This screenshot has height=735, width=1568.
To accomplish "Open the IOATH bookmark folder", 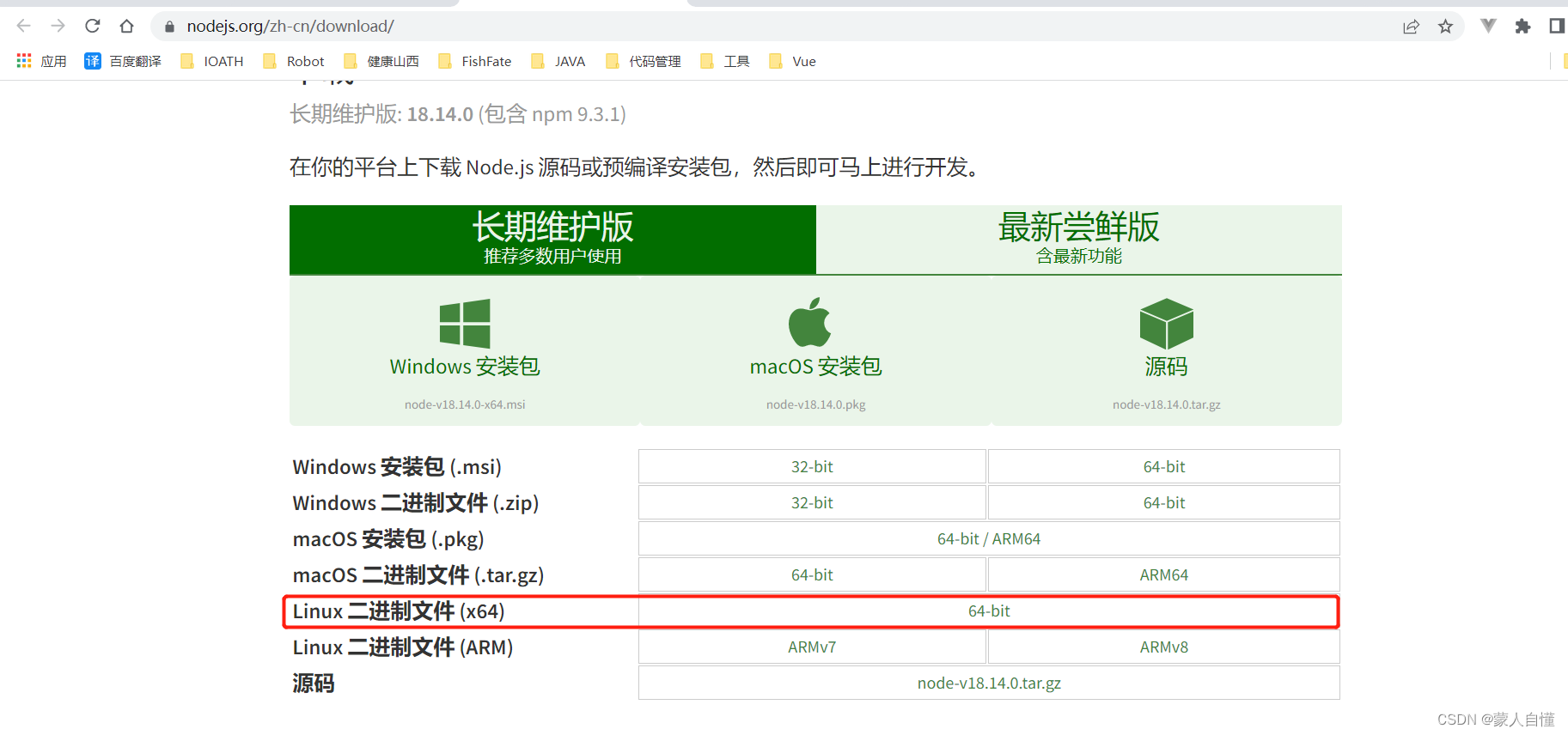I will click(211, 61).
